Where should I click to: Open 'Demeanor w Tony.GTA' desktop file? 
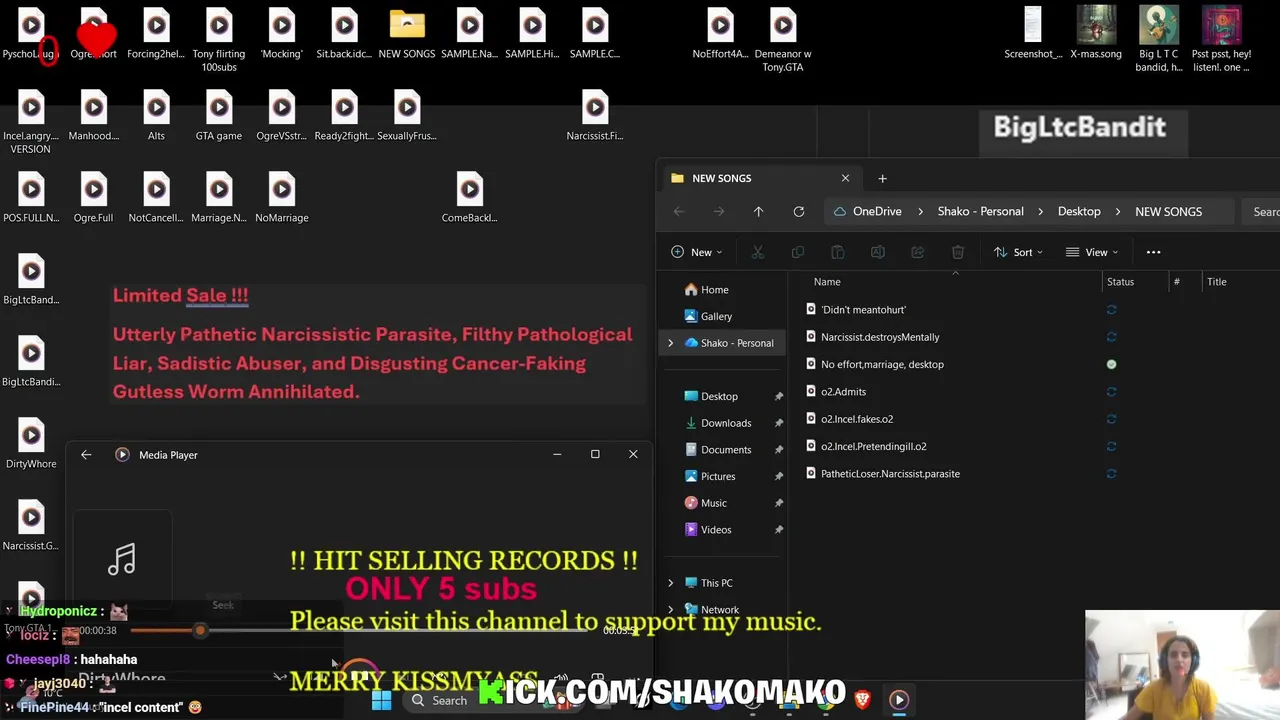[x=783, y=41]
